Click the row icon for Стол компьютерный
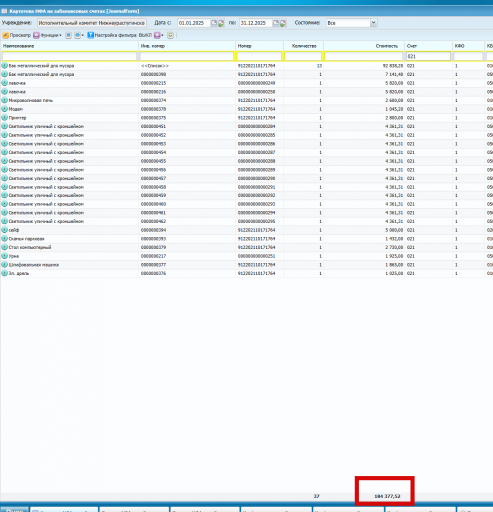Image resolution: width=493 pixels, height=512 pixels. pyautogui.click(x=5, y=247)
